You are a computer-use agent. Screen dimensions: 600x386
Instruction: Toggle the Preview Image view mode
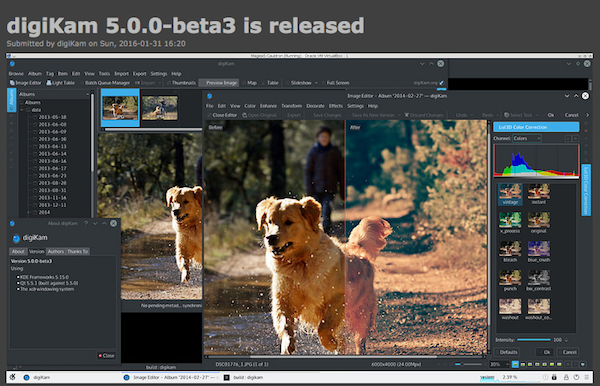coord(219,83)
